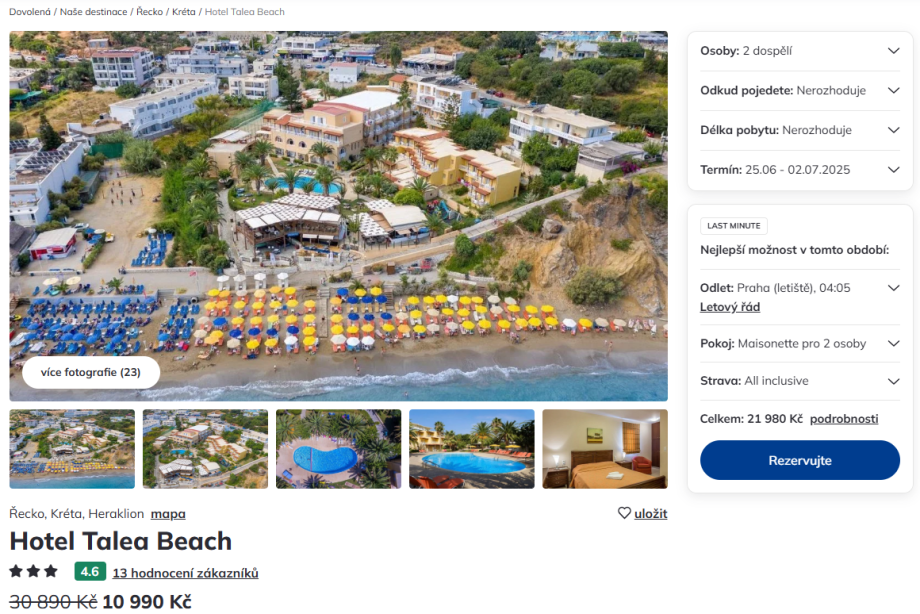The image size is (920, 614).
Task: Open Řecko breadcrumb link
Action: coord(149,12)
